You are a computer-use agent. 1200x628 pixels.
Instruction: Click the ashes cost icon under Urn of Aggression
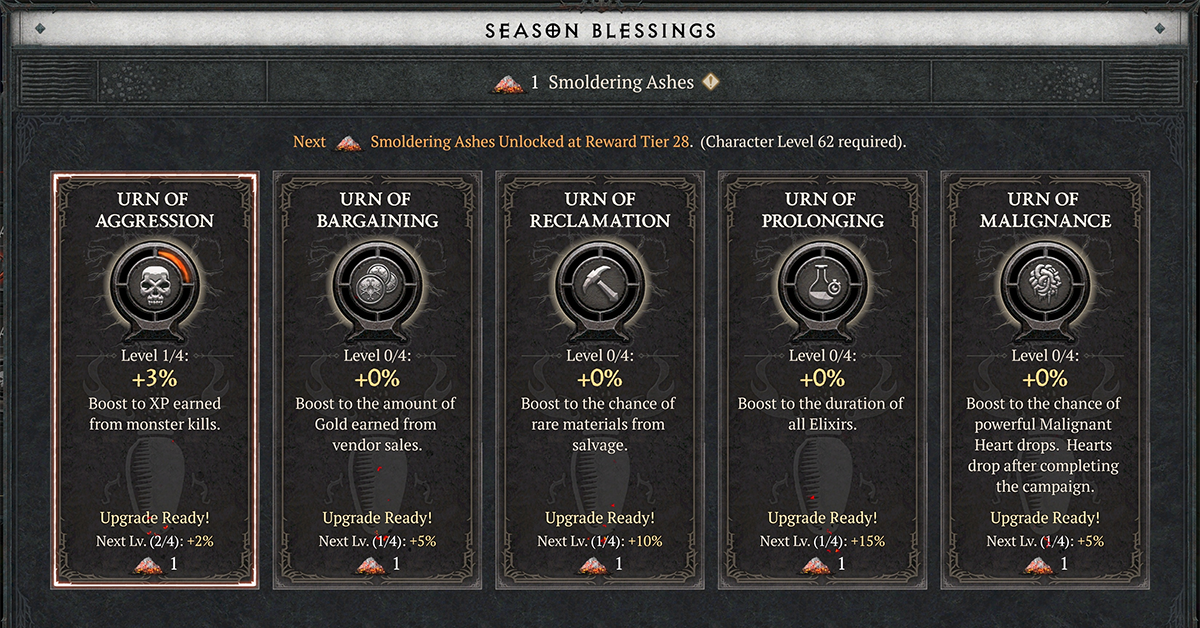pyautogui.click(x=147, y=565)
